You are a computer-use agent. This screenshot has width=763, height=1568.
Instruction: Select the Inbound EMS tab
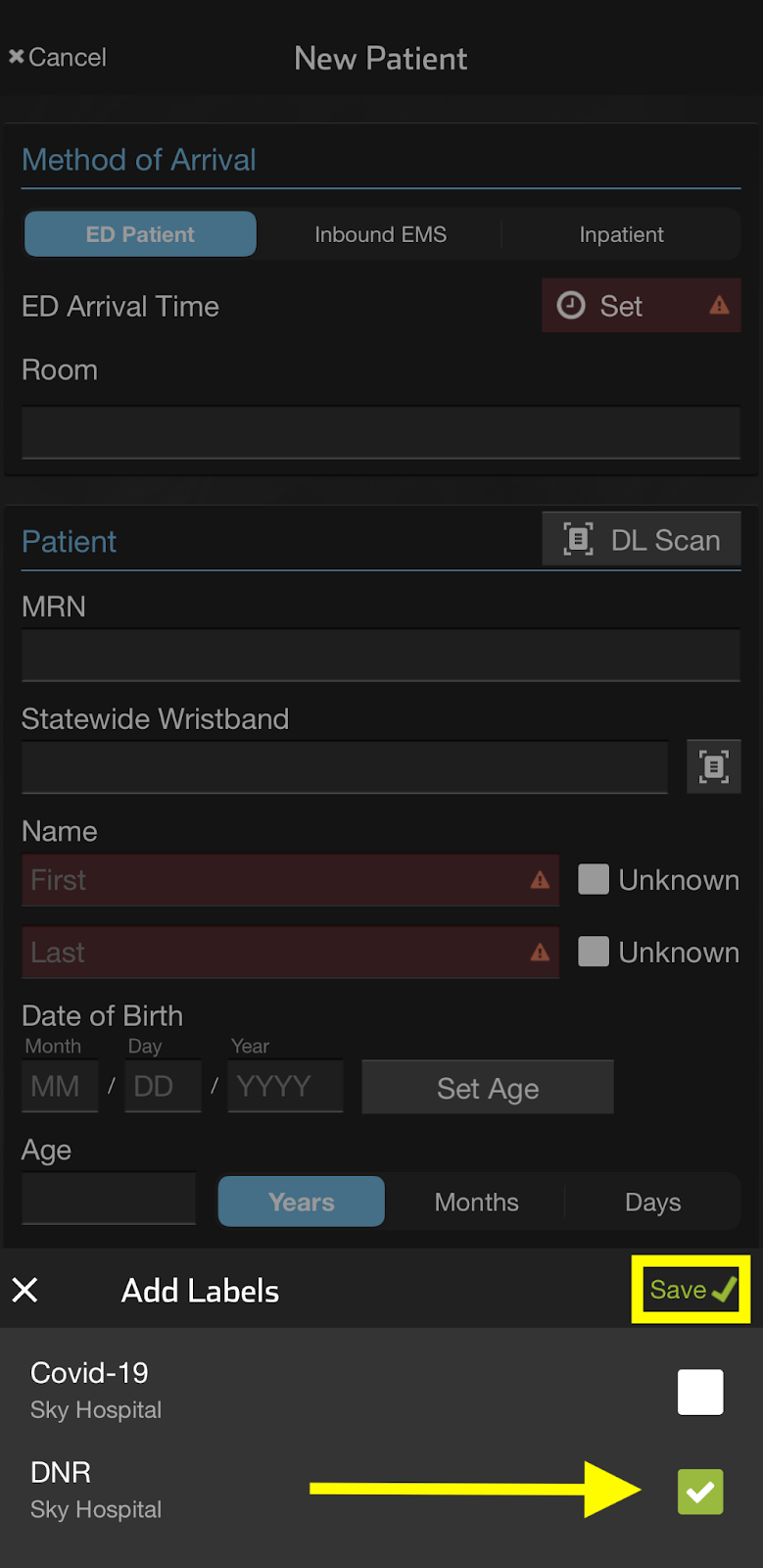pos(380,234)
